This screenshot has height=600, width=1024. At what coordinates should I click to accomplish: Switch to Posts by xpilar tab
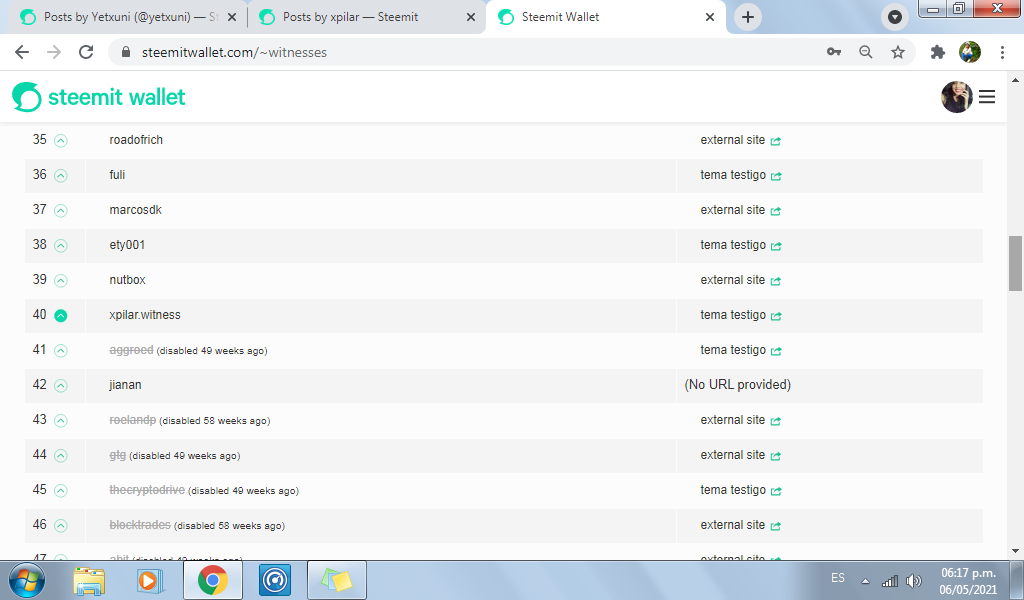(x=366, y=17)
